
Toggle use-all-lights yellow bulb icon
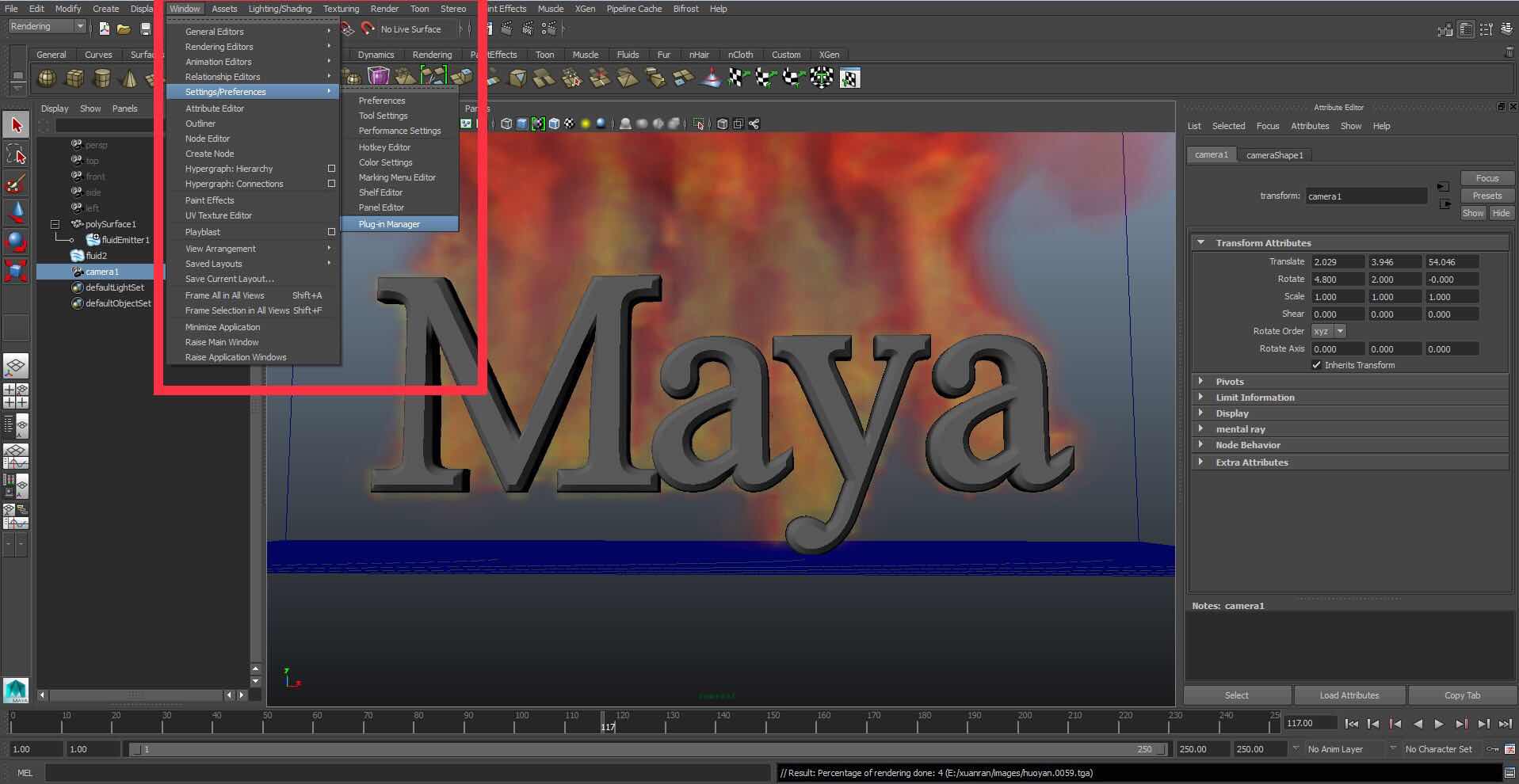586,124
